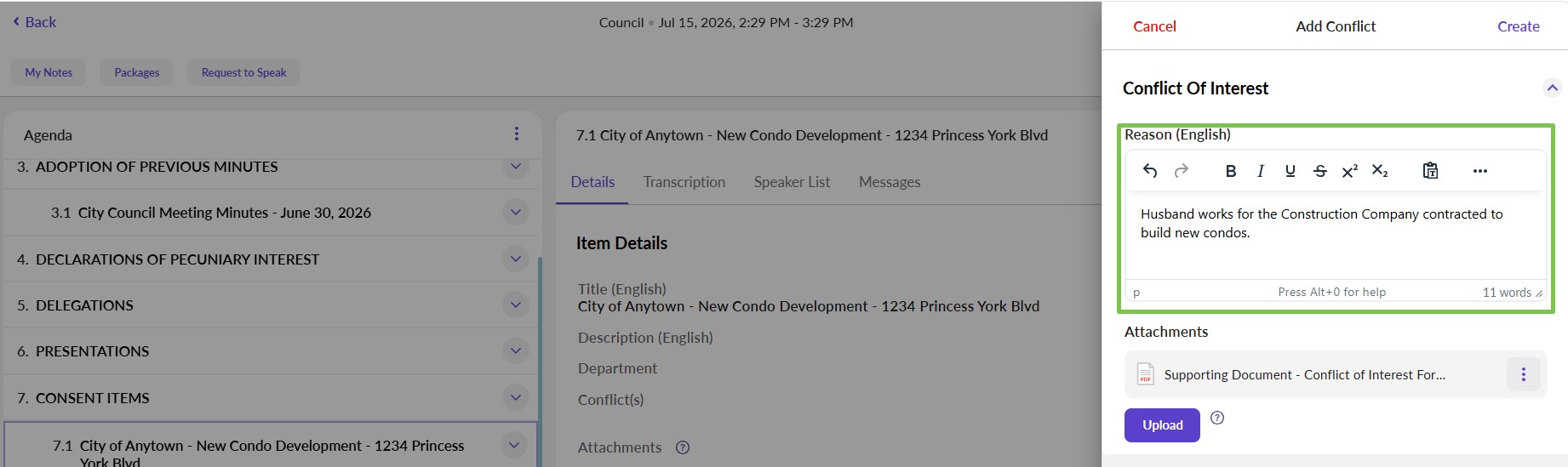Click the Upload button

tap(1162, 425)
